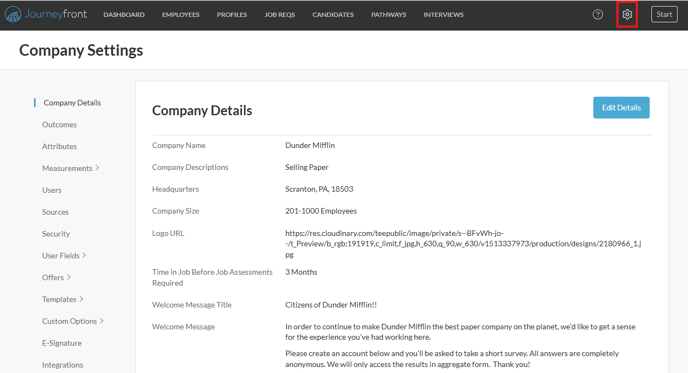Click the 3 Months value

click(x=301, y=272)
